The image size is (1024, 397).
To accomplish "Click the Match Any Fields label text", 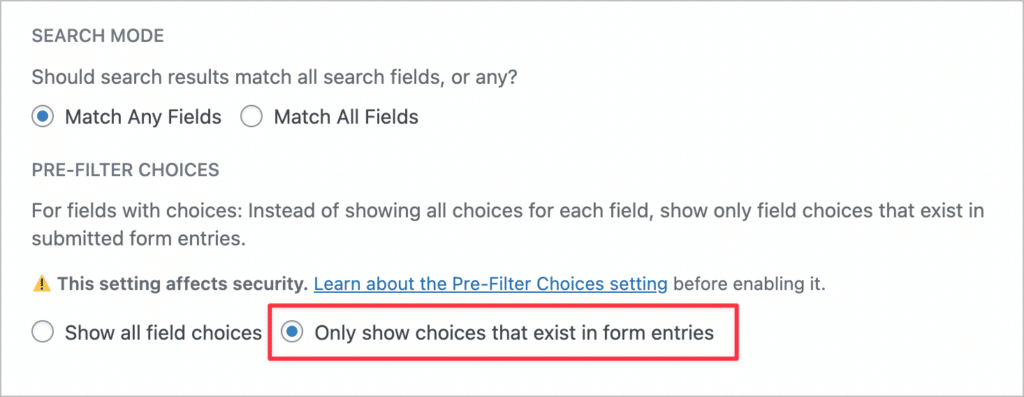I will tap(143, 118).
